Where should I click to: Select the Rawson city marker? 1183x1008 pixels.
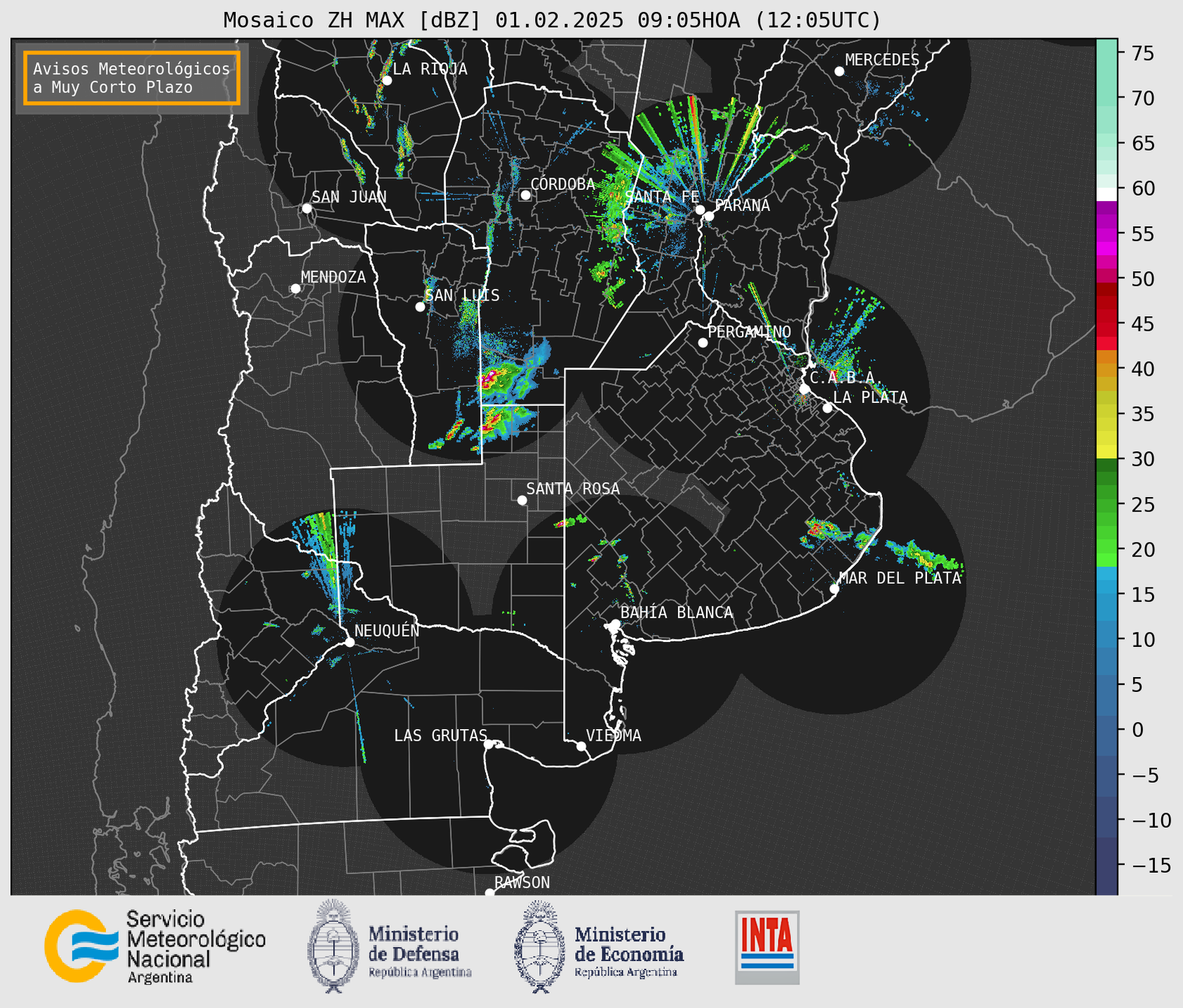[489, 892]
